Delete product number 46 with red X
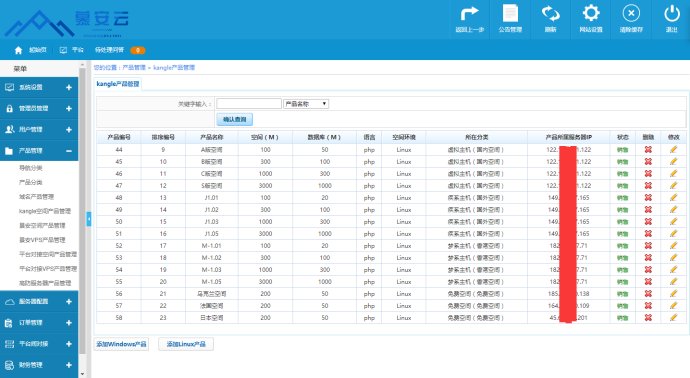The image size is (690, 378). tap(648, 173)
